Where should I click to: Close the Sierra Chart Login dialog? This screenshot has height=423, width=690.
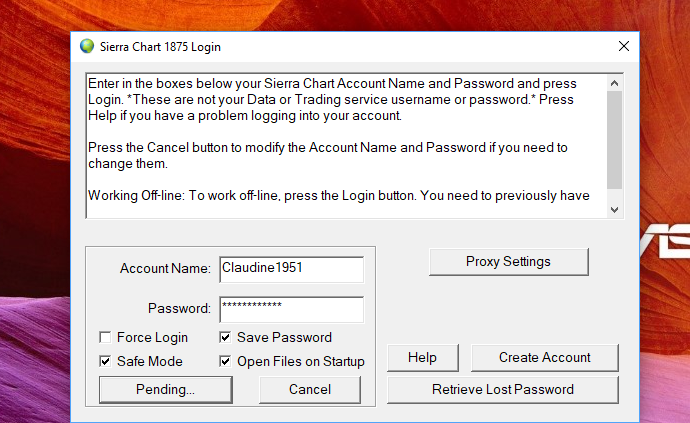624,46
